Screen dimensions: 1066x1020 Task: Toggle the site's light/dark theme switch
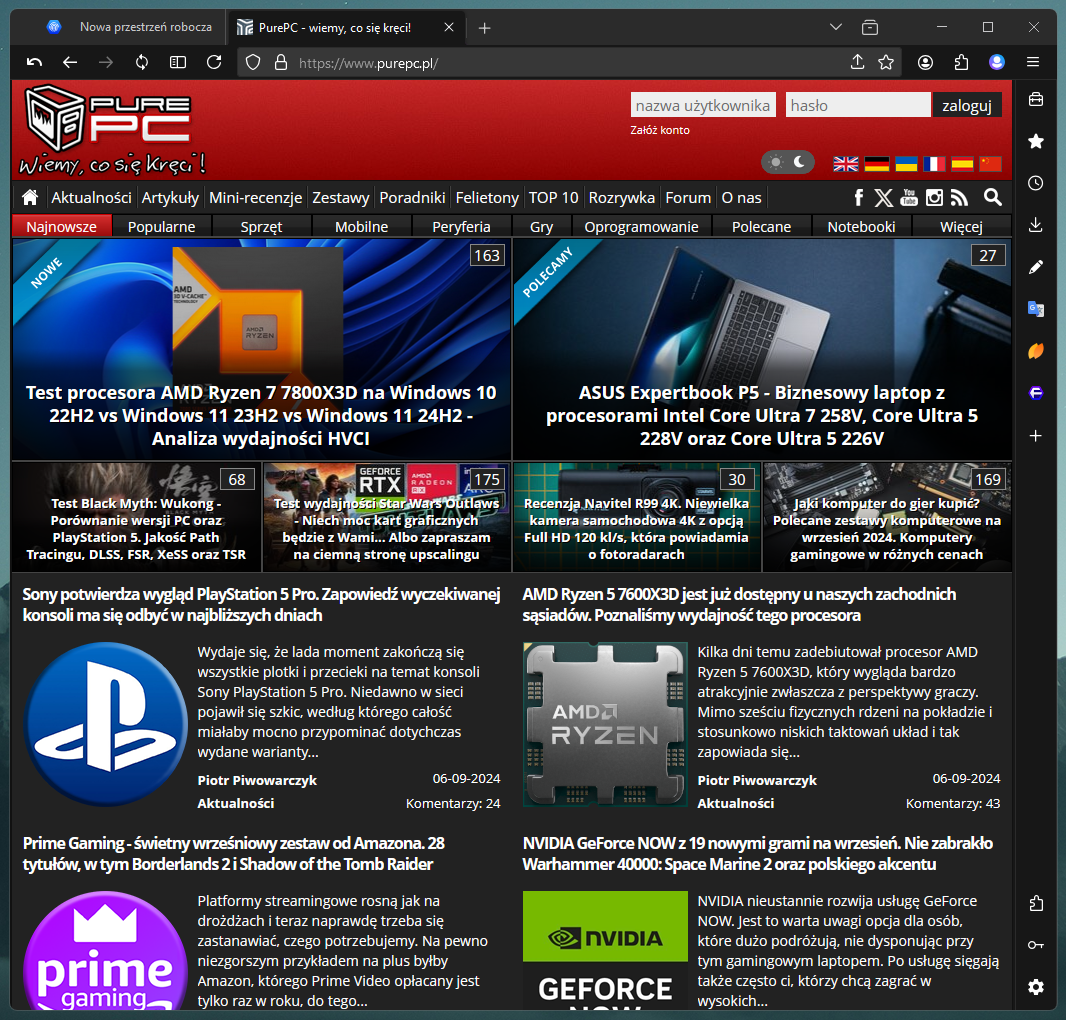point(788,162)
